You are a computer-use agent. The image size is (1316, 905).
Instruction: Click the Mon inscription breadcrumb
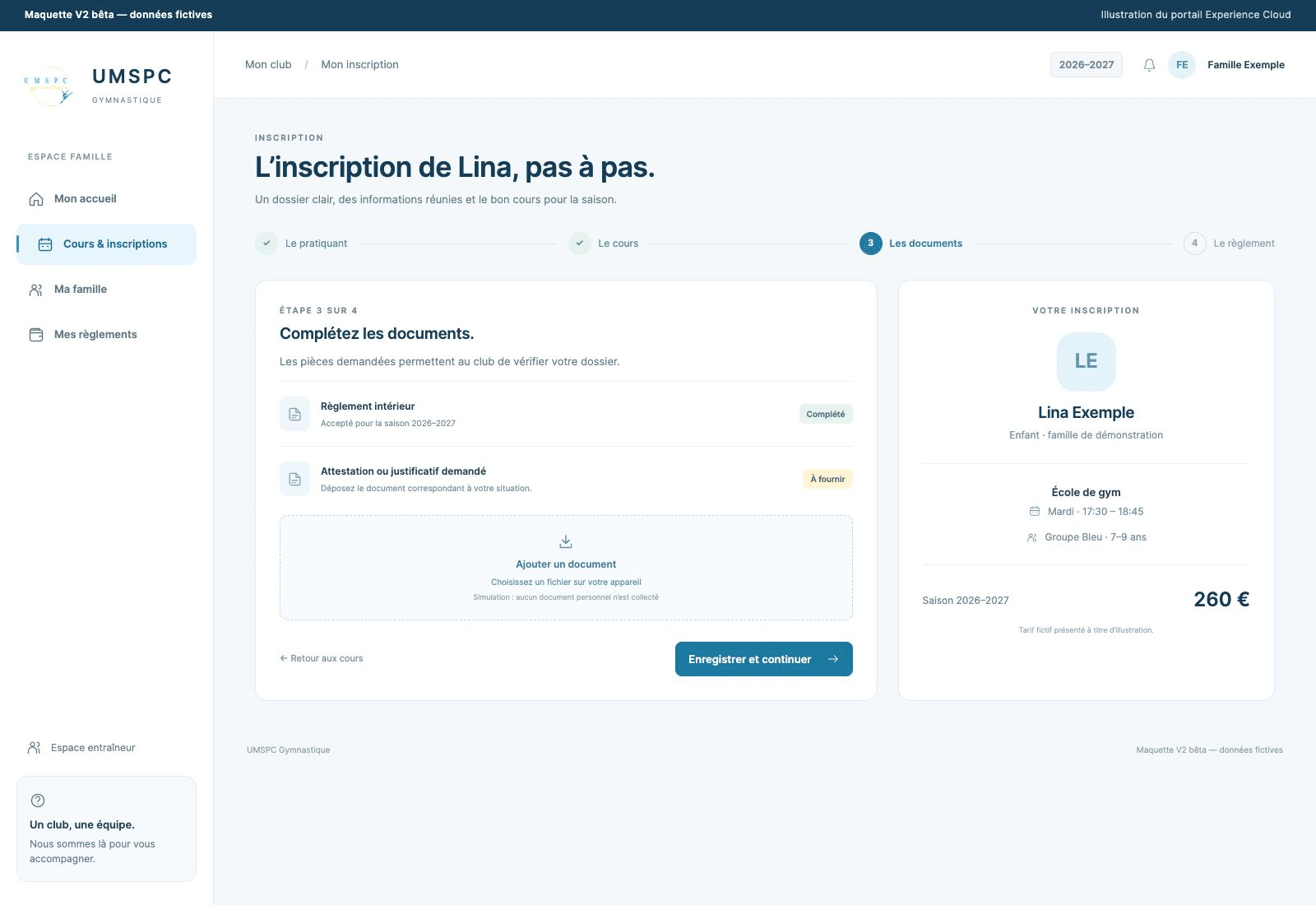tap(359, 65)
